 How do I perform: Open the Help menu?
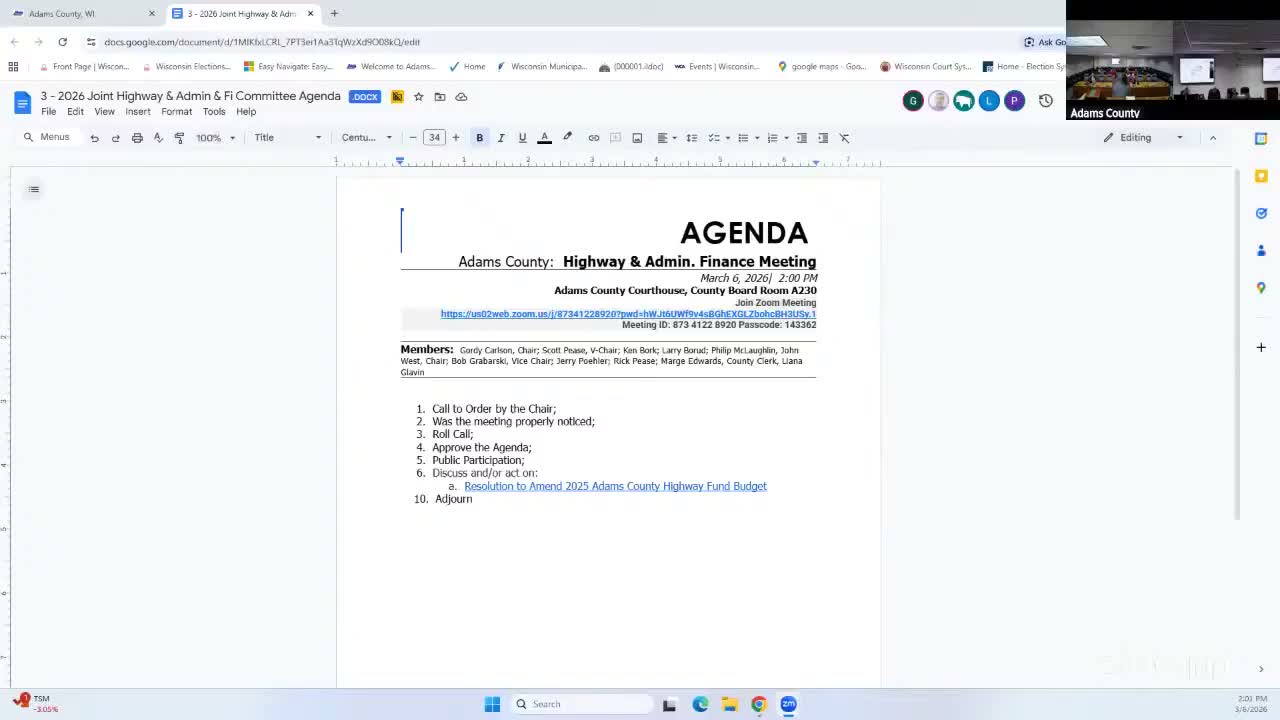pyautogui.click(x=246, y=112)
